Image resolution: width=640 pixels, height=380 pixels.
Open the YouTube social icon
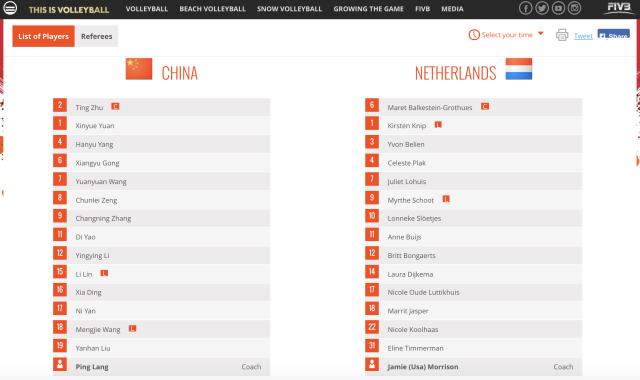click(x=558, y=8)
